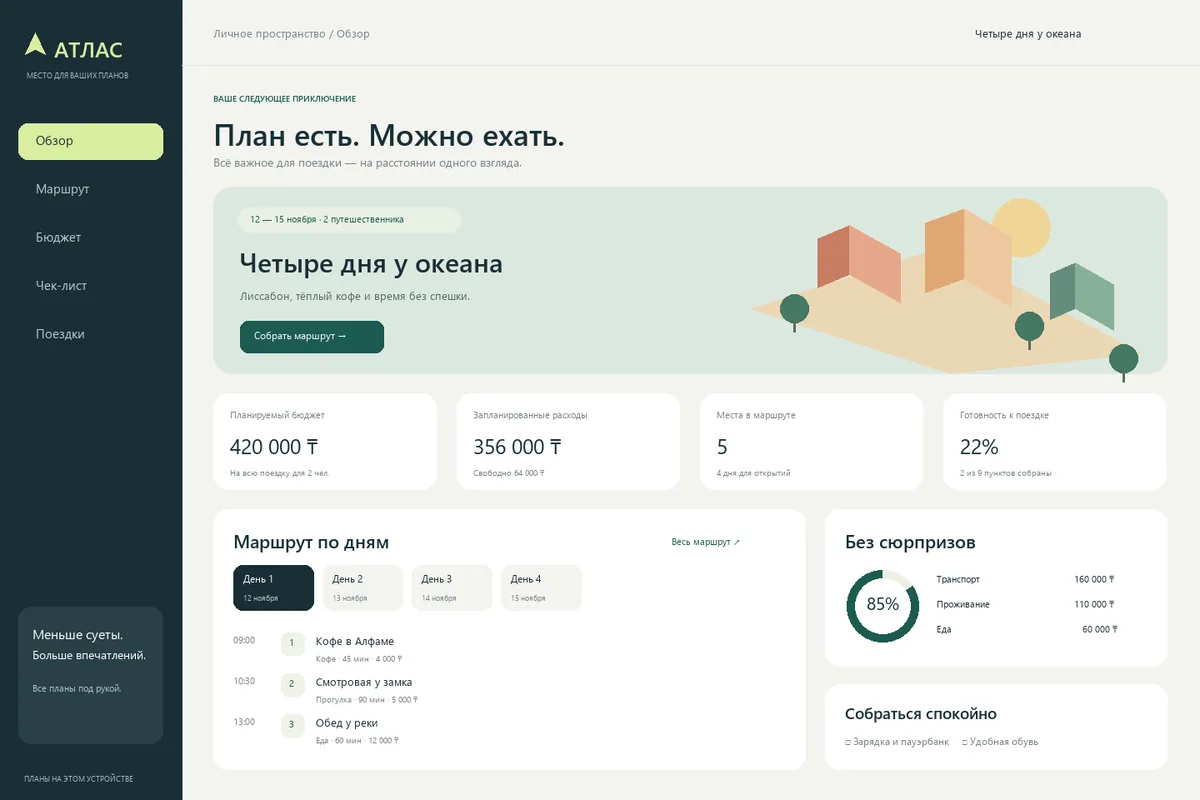Click the 22% readiness value
The height and width of the screenshot is (800, 1200).
(x=979, y=447)
